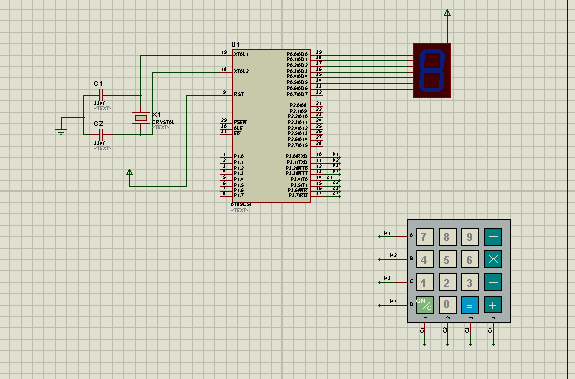Click keypad button 8
Image resolution: width=575 pixels, height=379 pixels.
point(447,237)
